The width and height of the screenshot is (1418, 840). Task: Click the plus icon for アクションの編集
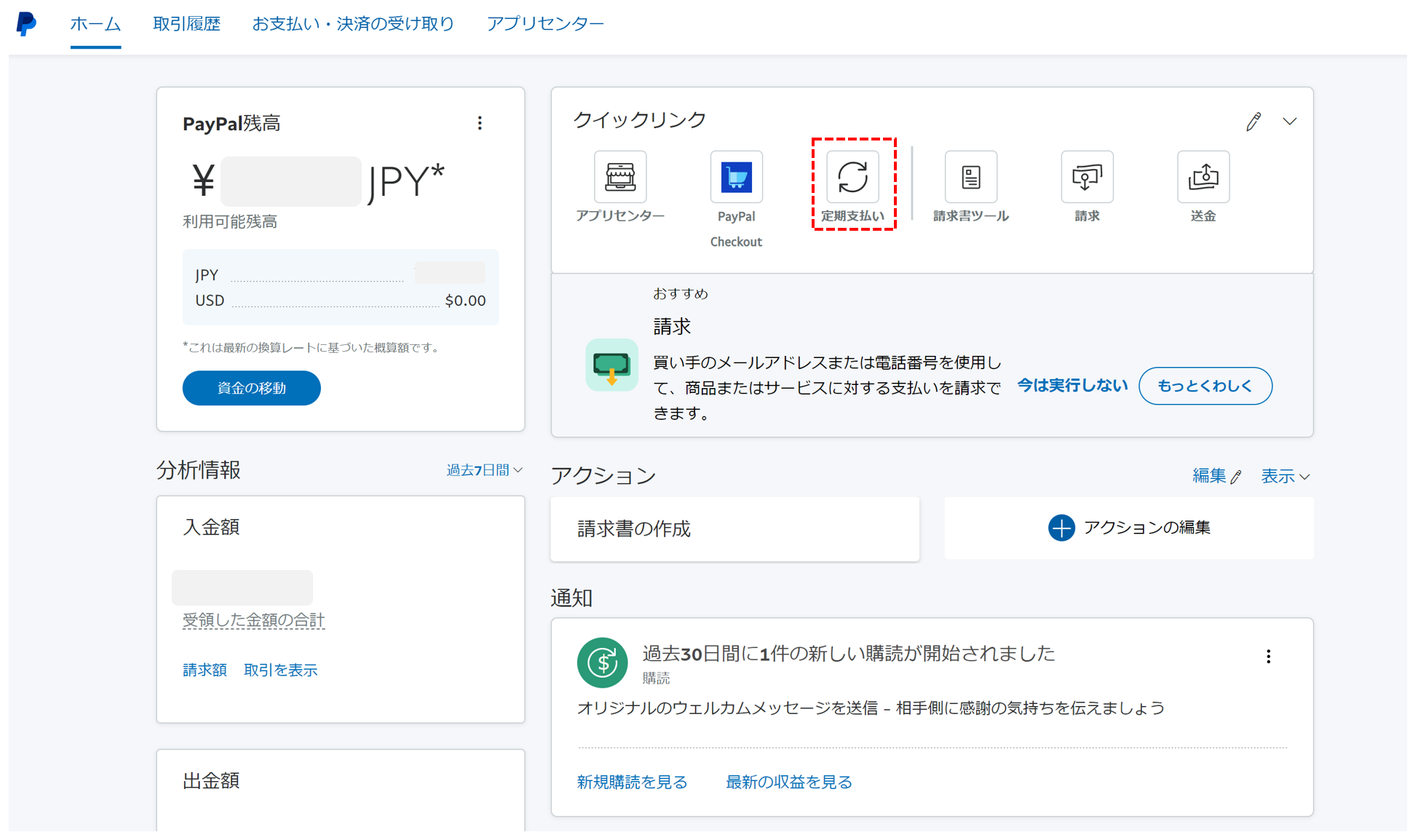click(1061, 528)
